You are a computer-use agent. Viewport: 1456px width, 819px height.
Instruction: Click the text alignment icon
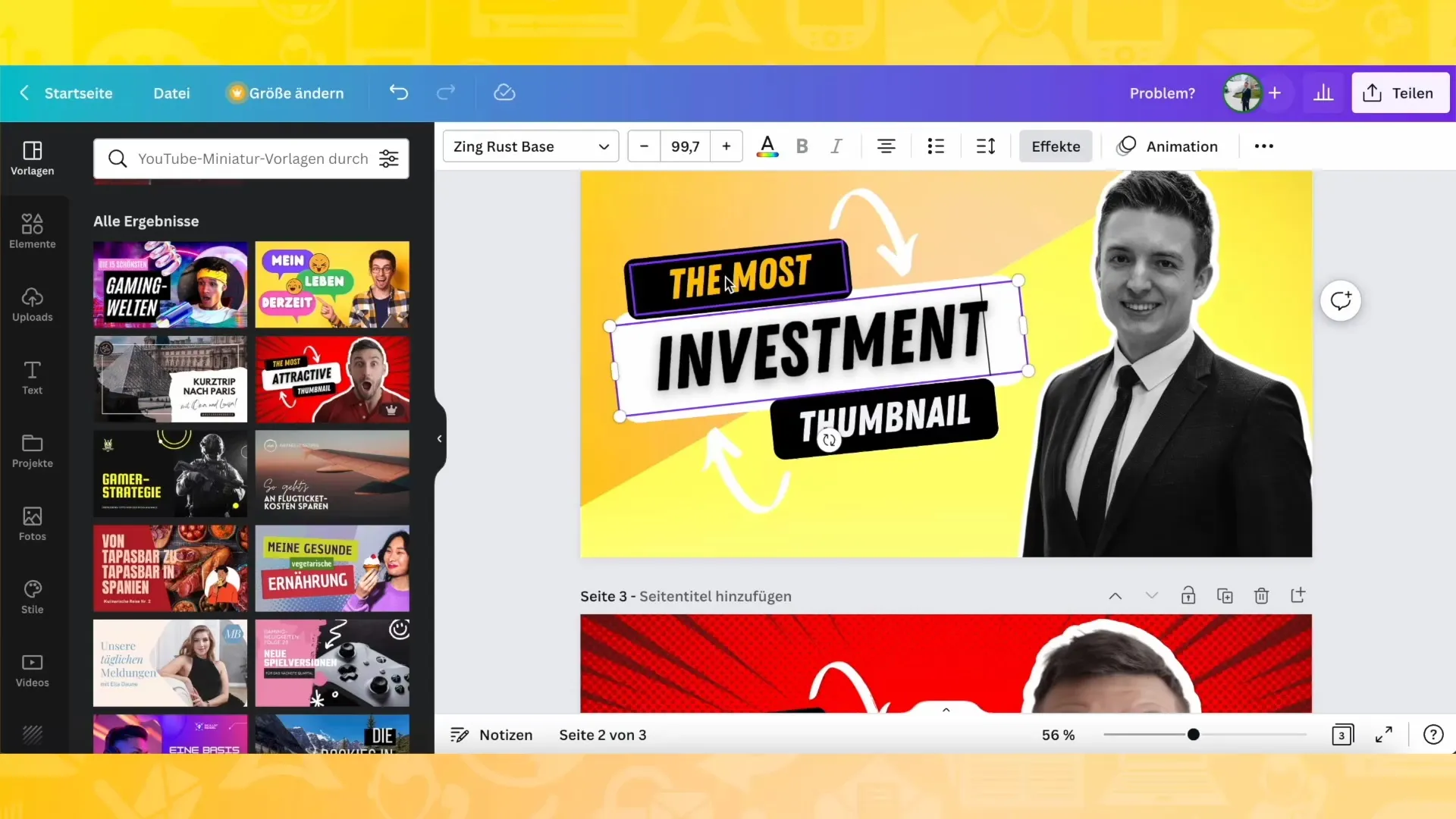885,146
